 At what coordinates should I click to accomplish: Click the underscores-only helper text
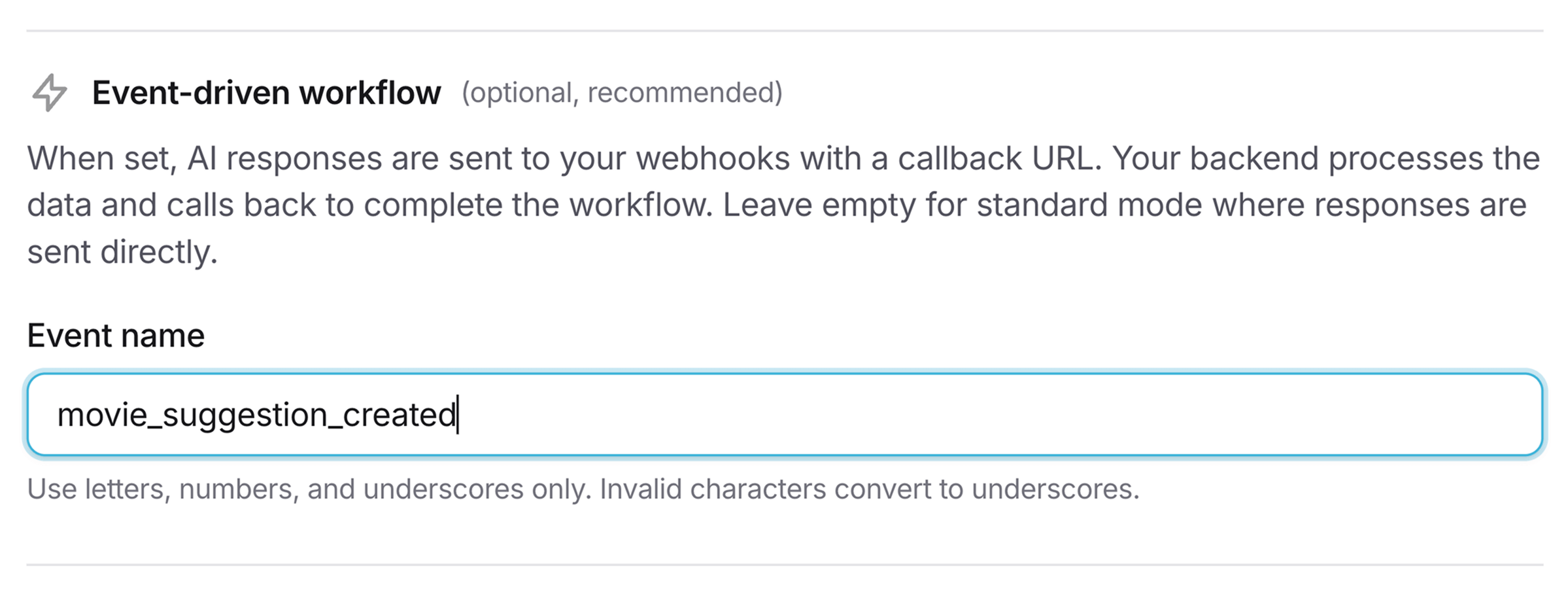(582, 489)
